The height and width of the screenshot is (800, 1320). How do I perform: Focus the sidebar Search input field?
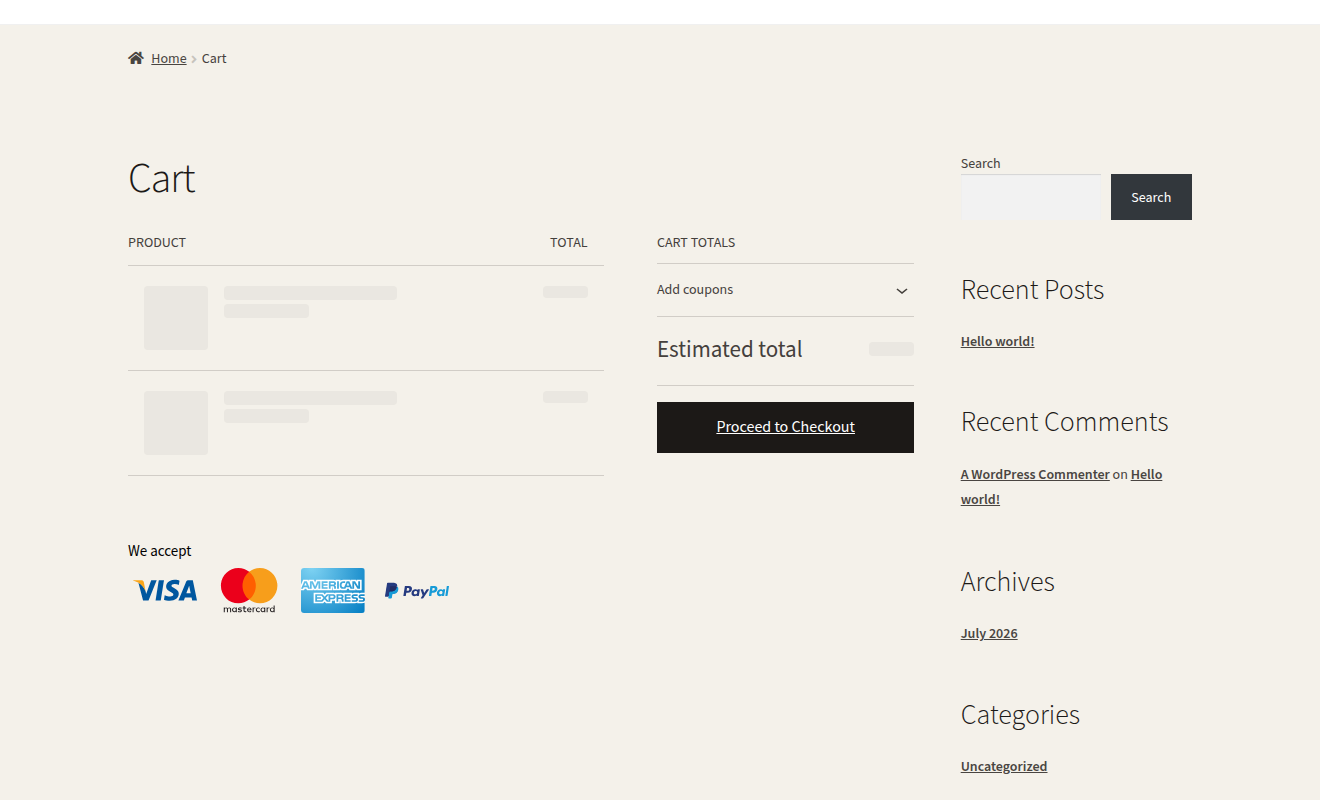tap(1031, 197)
